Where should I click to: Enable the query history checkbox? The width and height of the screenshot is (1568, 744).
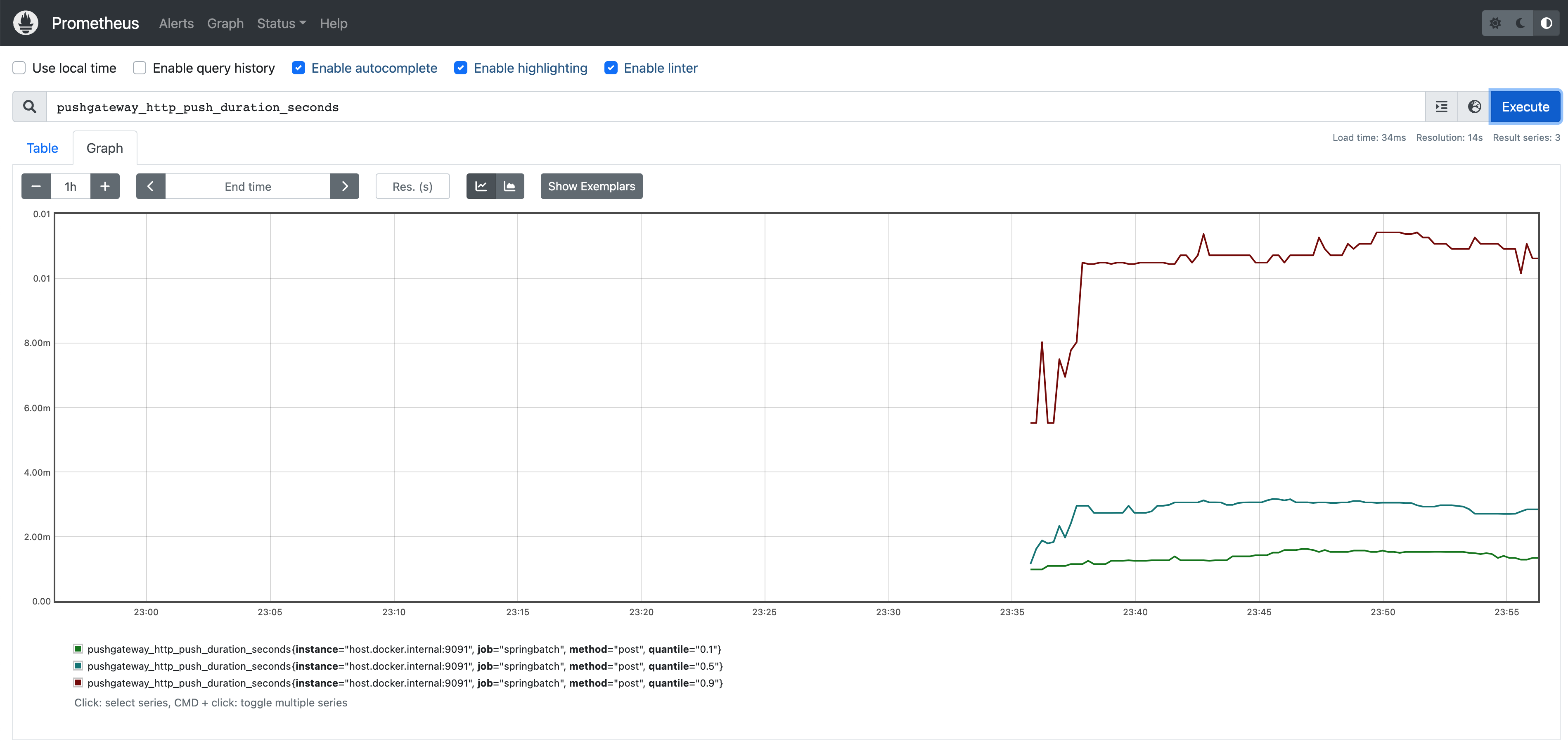pos(140,68)
